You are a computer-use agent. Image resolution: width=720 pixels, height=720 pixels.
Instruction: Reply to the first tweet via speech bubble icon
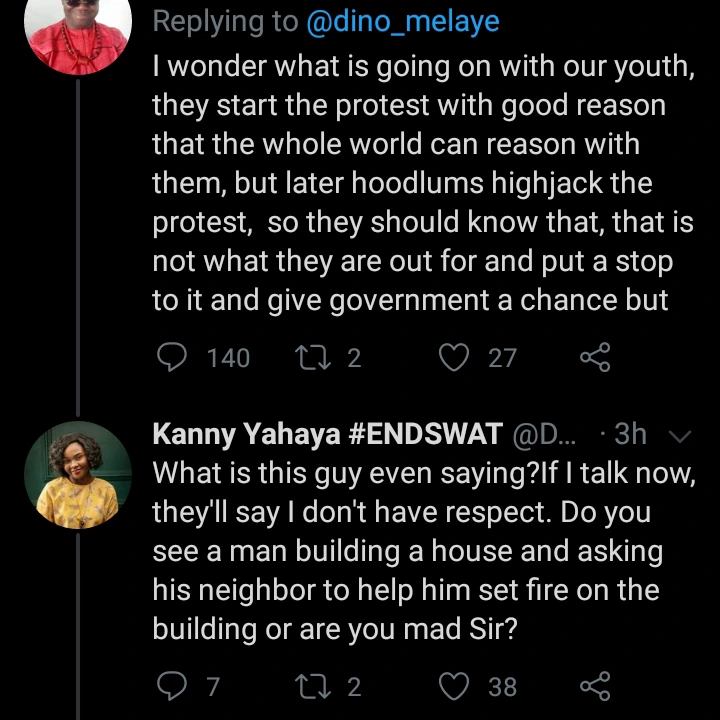pyautogui.click(x=173, y=357)
